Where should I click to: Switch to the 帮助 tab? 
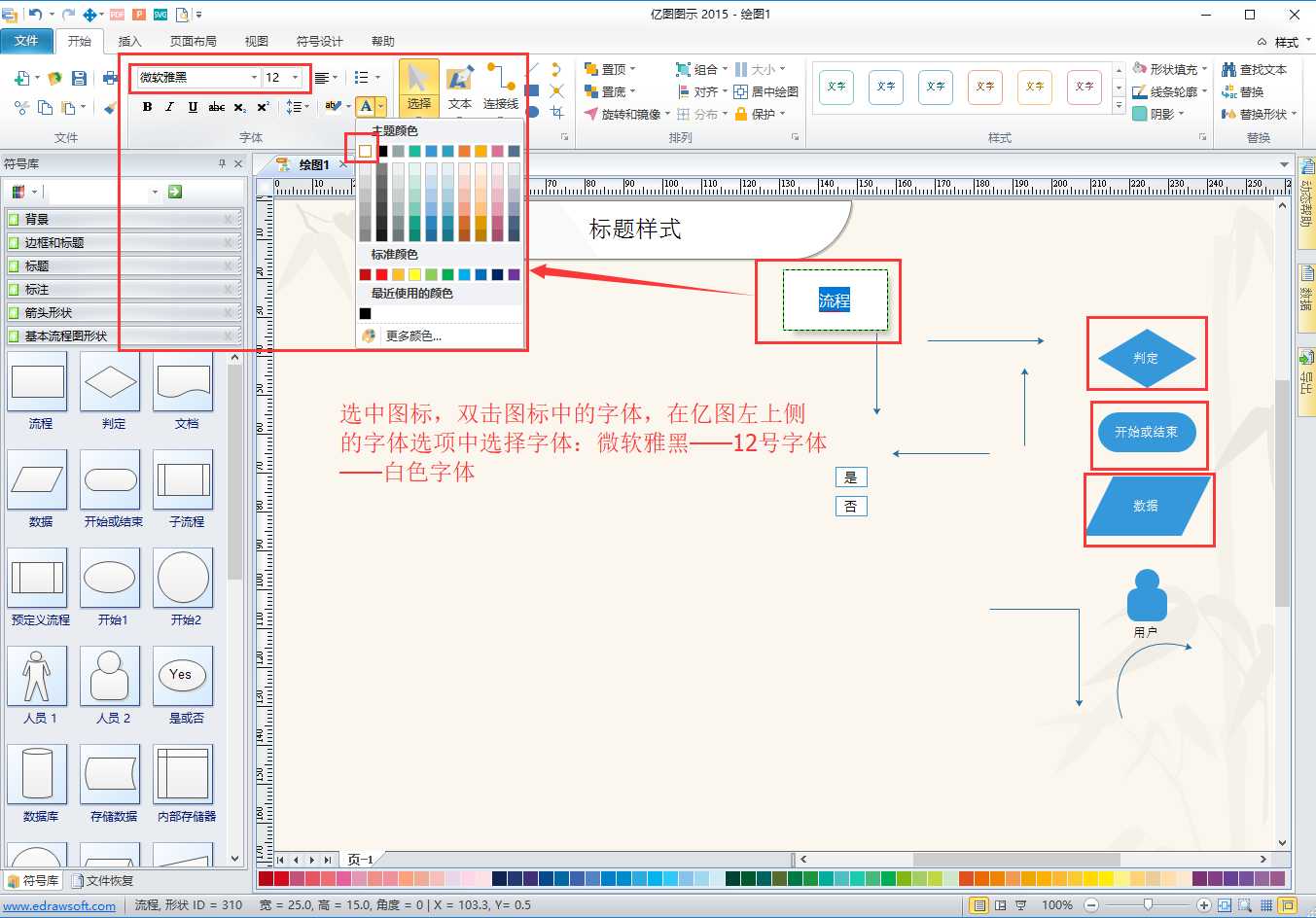pos(382,41)
